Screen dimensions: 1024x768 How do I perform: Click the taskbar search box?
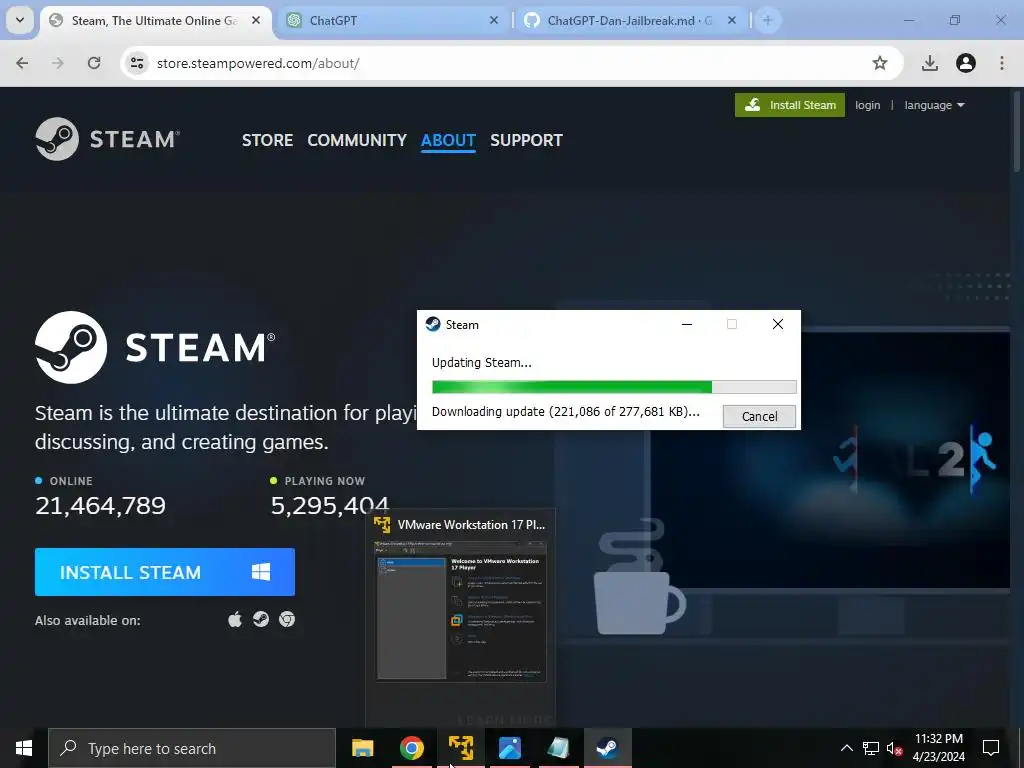[x=192, y=748]
